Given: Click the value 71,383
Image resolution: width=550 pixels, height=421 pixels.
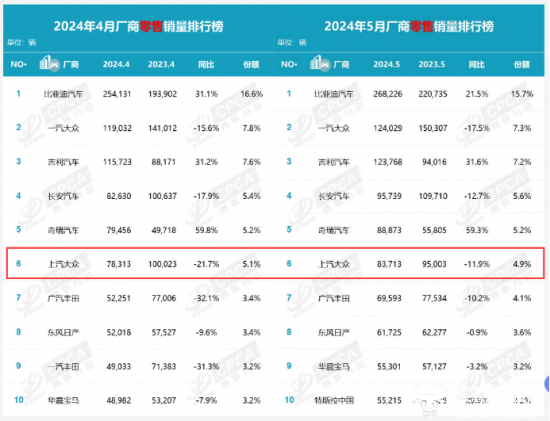Looking at the screenshot, I should pos(164,367).
